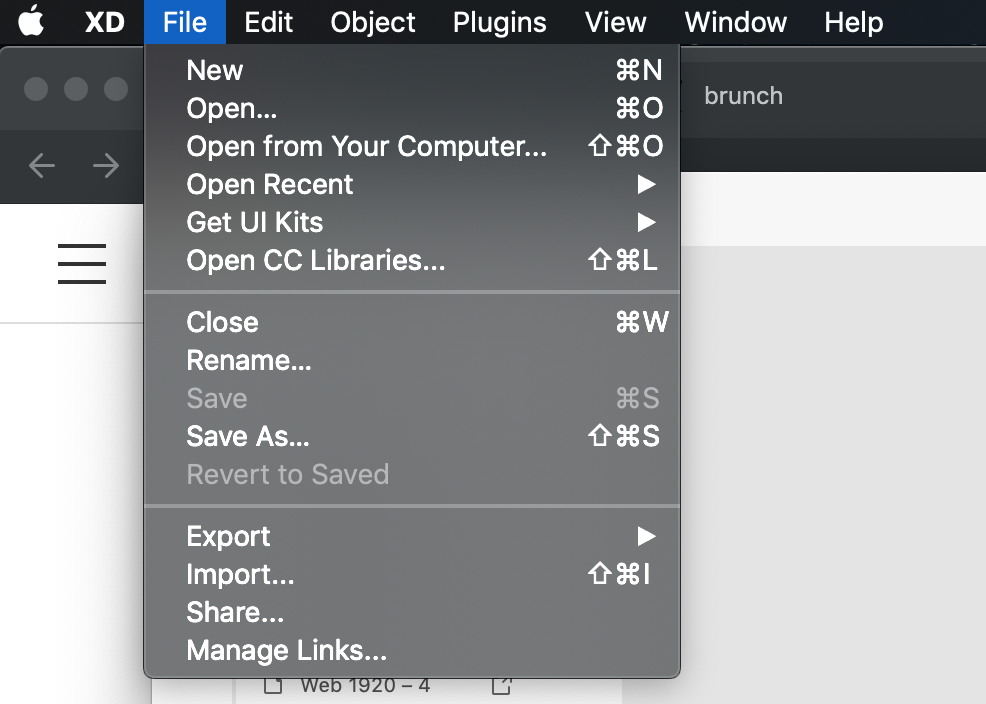The image size is (986, 704).
Task: Open the Edit menu
Action: click(x=269, y=22)
